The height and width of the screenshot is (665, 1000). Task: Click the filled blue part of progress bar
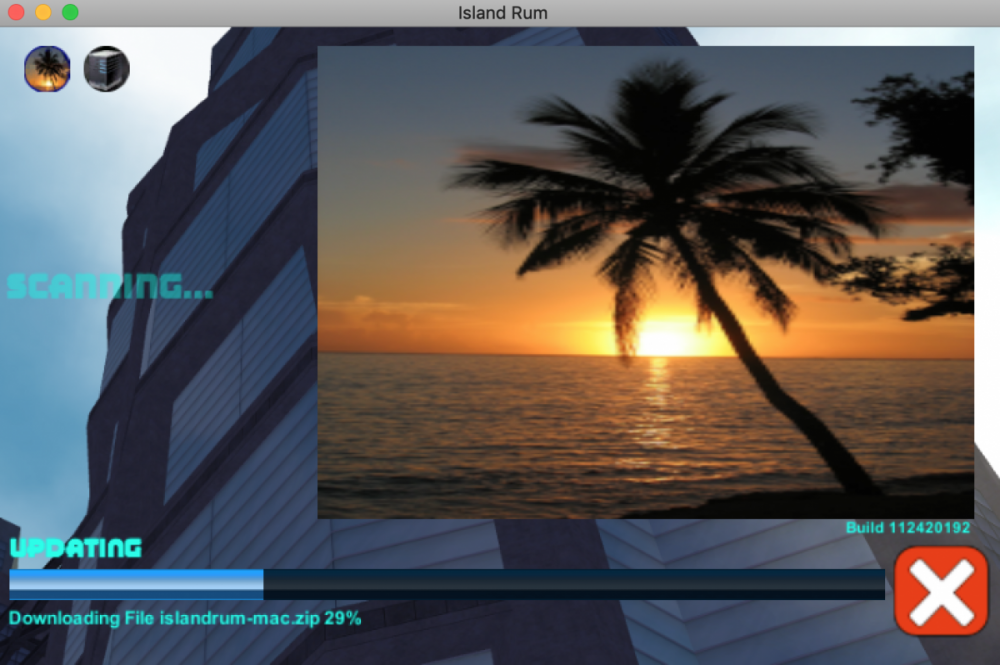pyautogui.click(x=136, y=584)
